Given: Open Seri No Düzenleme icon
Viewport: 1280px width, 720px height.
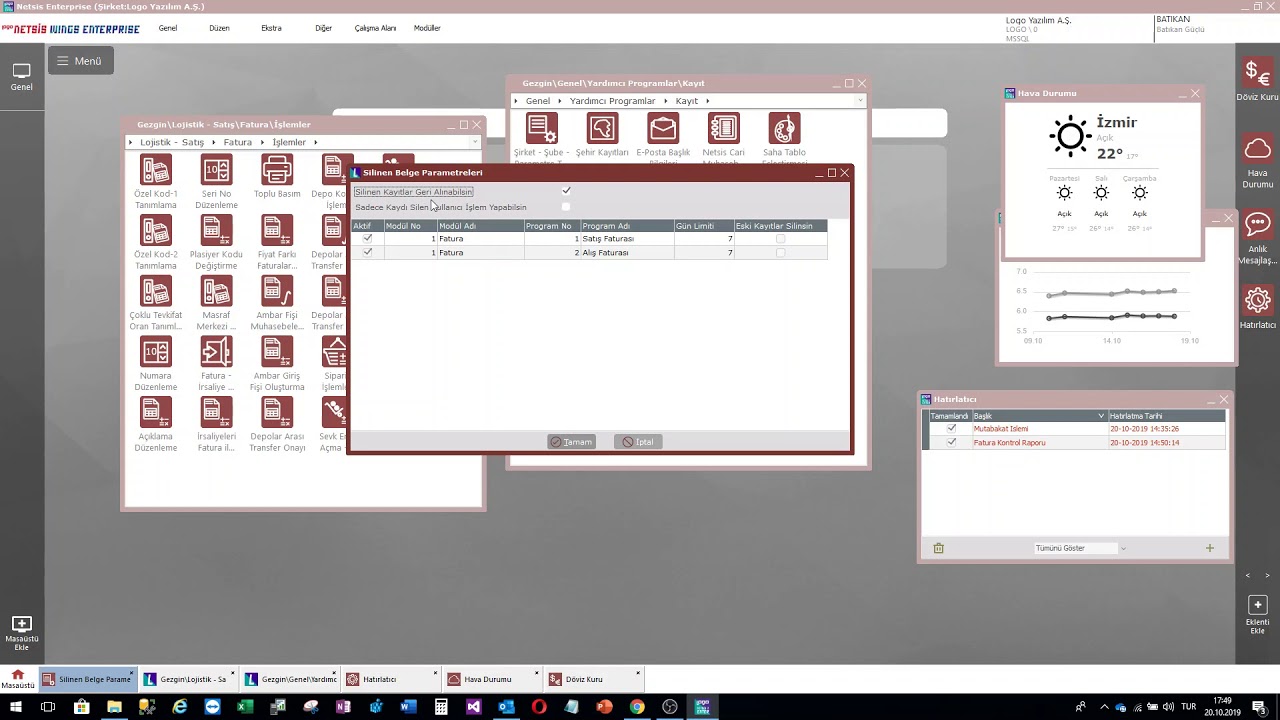Looking at the screenshot, I should click(216, 170).
